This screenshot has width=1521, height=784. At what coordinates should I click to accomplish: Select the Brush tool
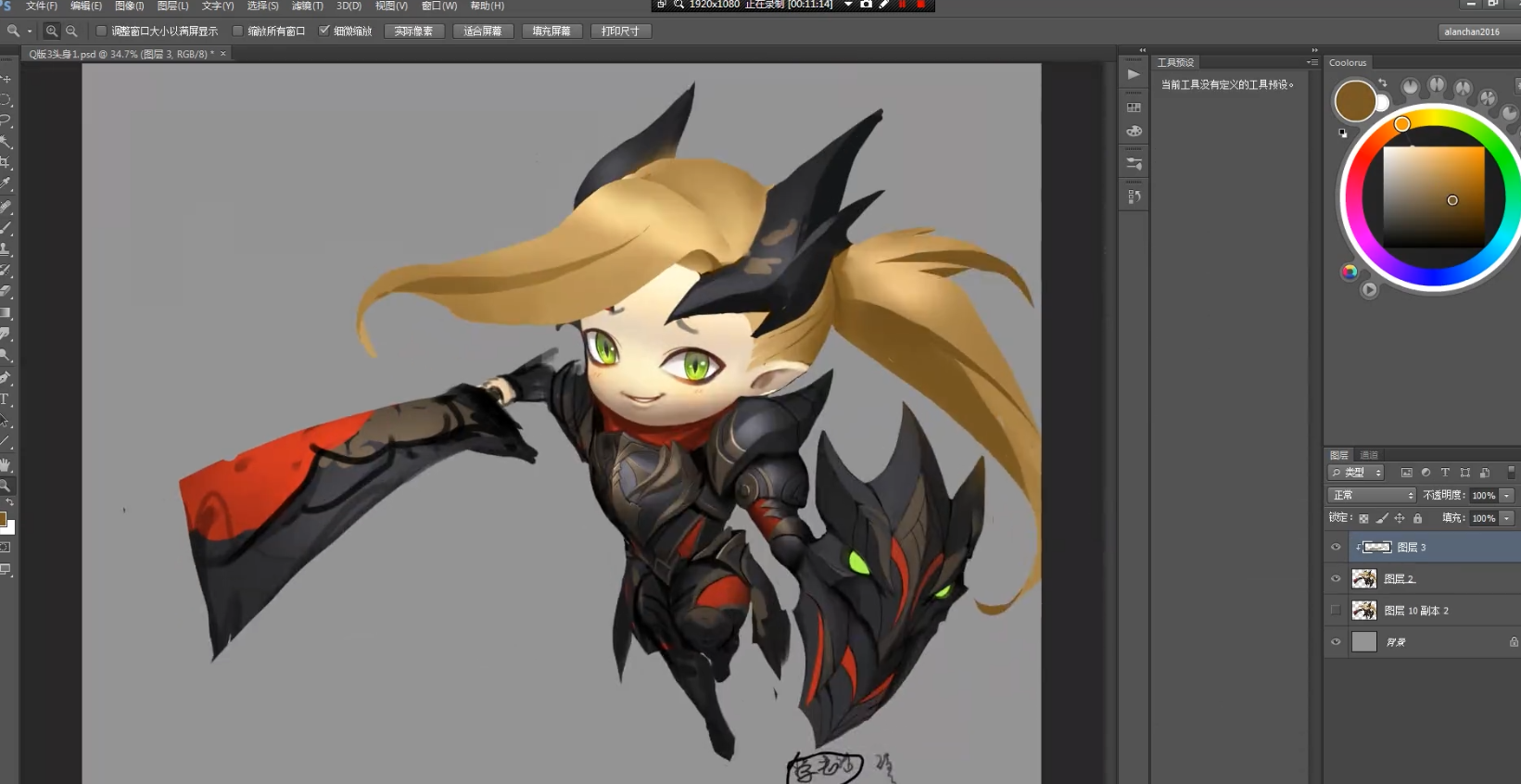6,228
